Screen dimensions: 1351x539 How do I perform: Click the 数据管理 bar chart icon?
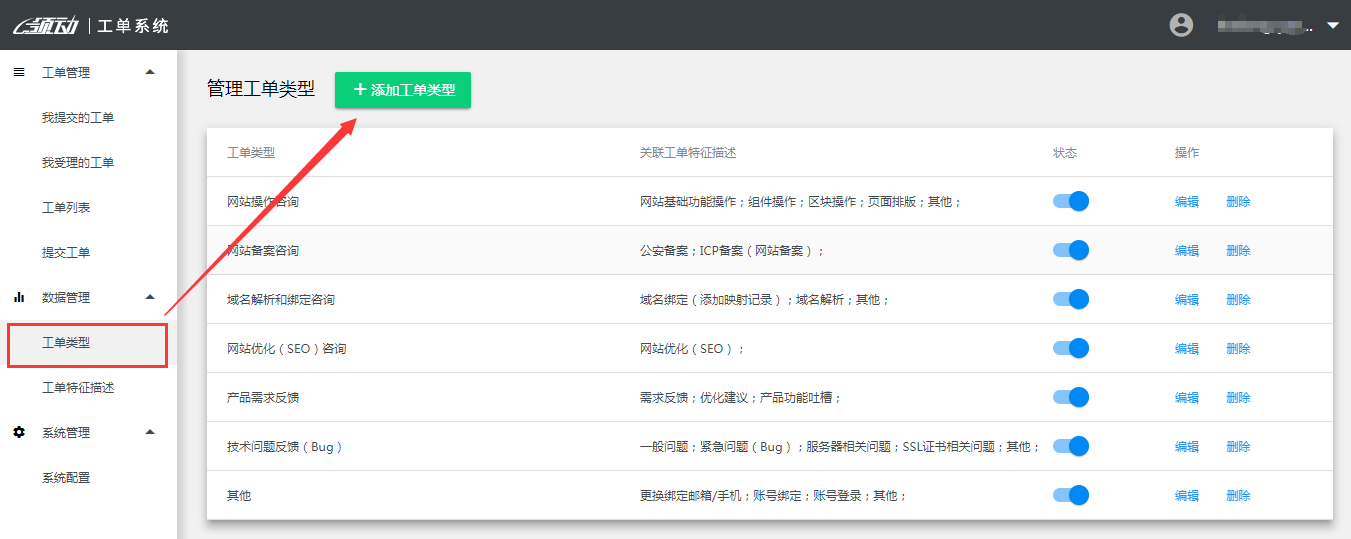(19, 297)
